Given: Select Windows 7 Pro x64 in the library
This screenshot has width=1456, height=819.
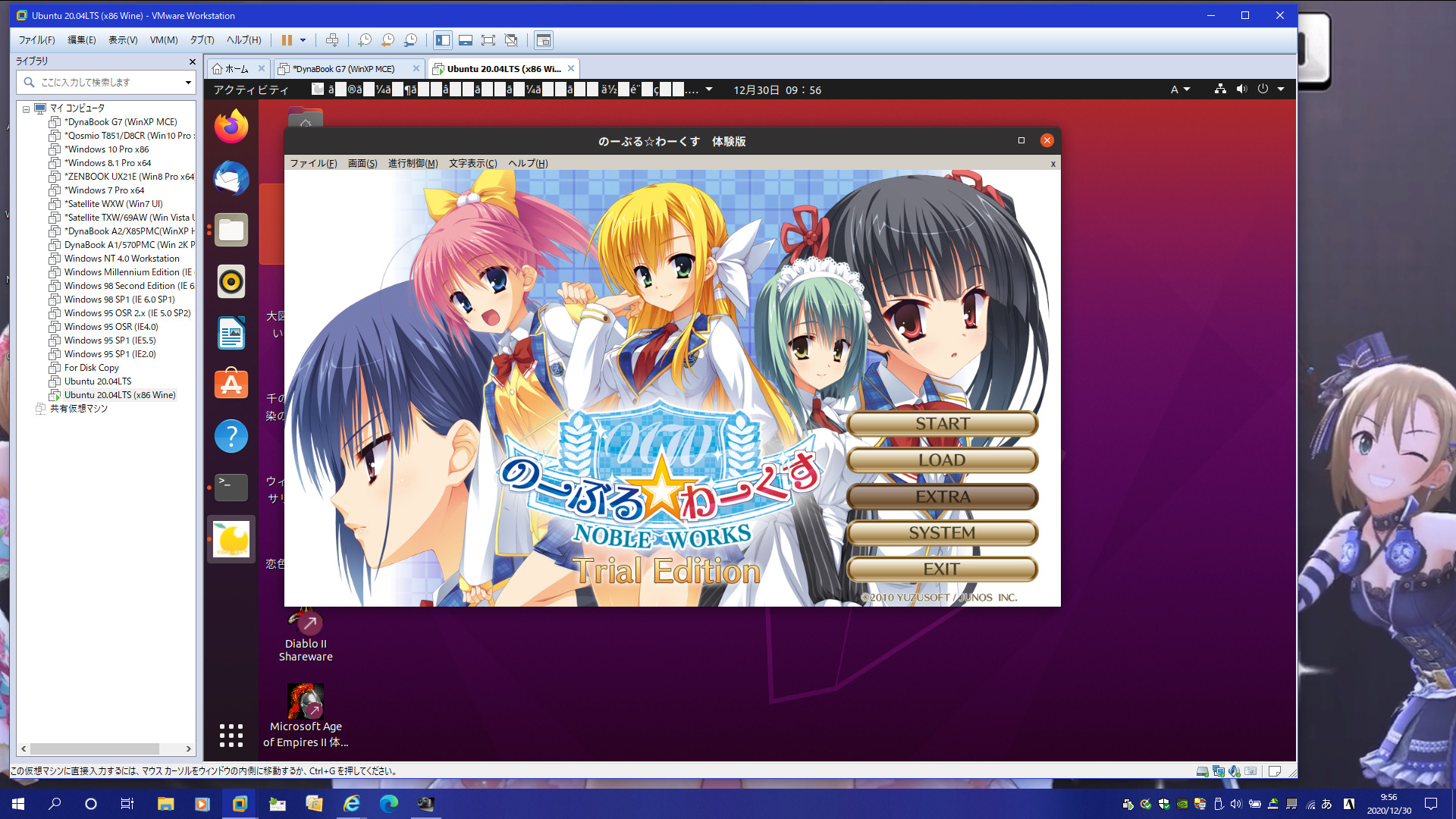Looking at the screenshot, I should coord(104,190).
